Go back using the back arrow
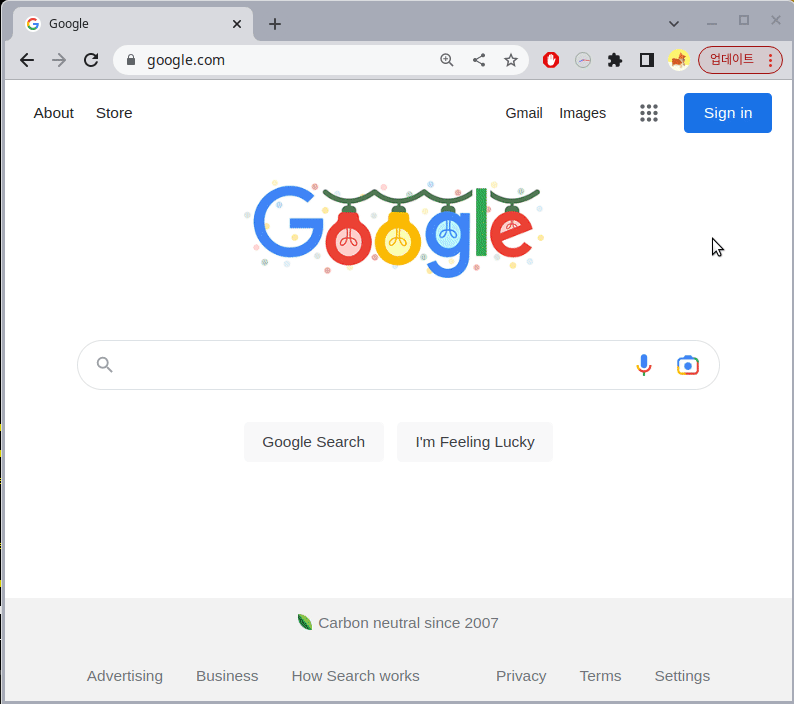This screenshot has height=704, width=794. coord(27,60)
